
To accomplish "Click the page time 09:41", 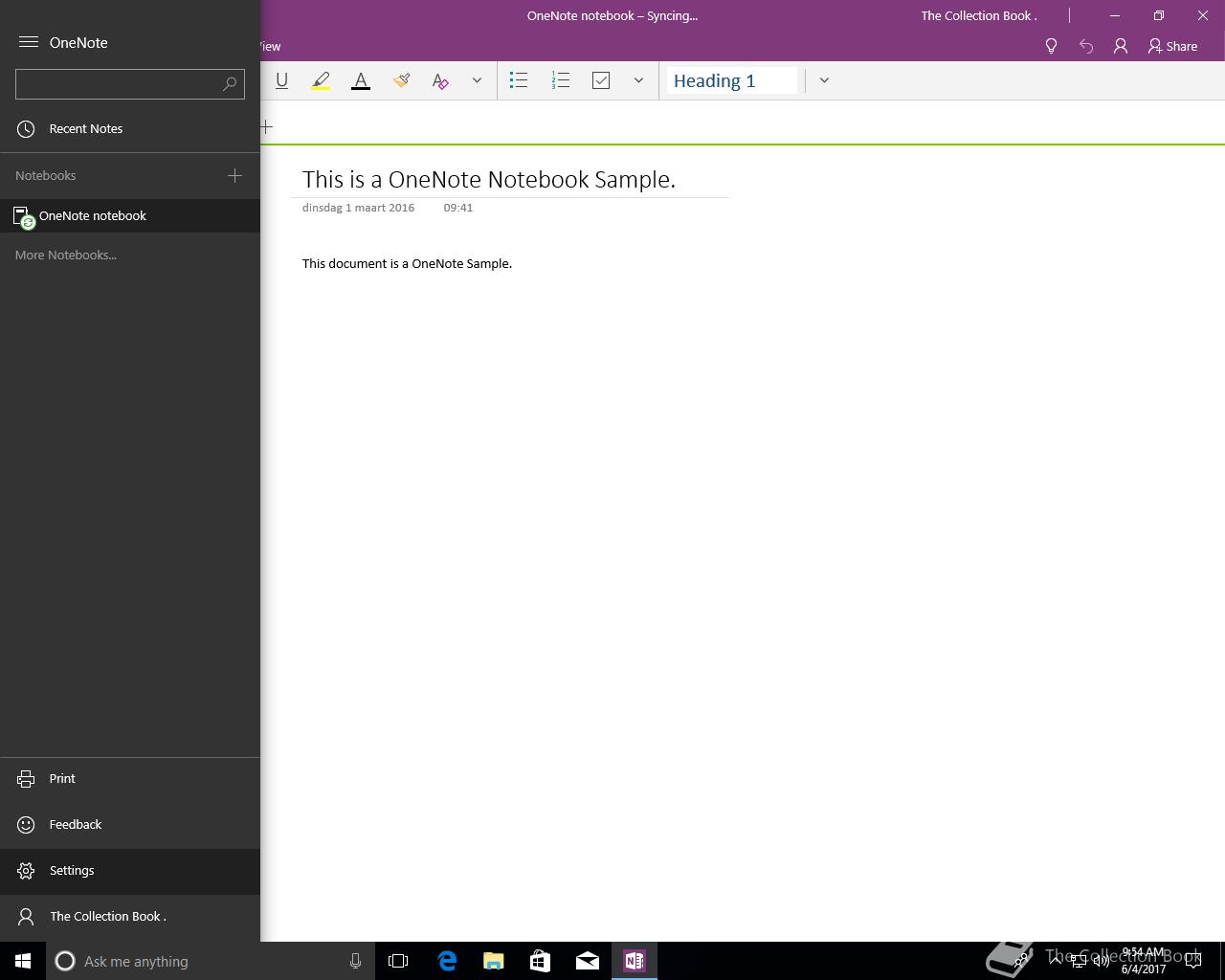I will tap(458, 208).
